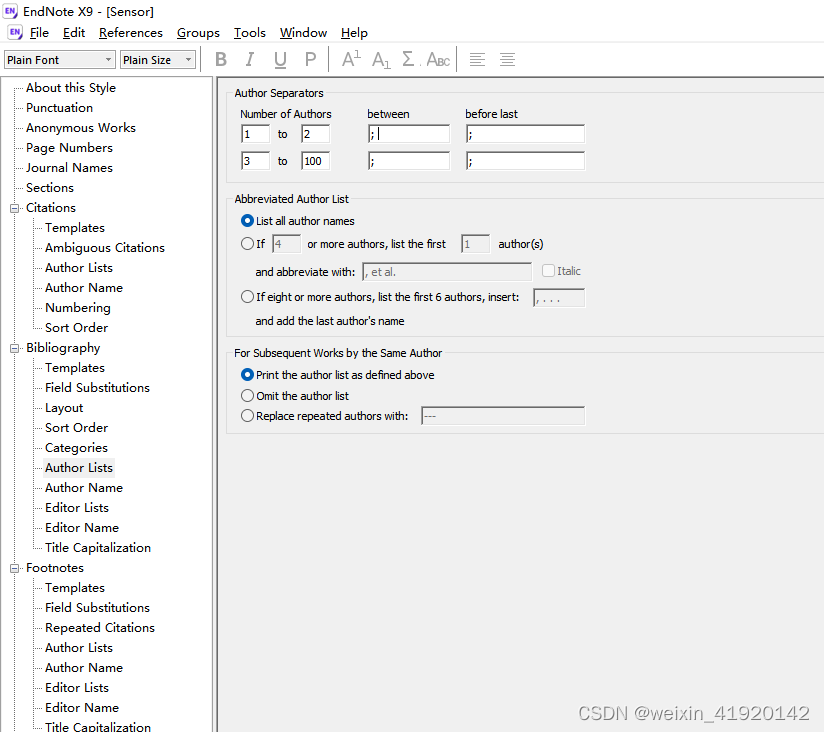Open the Groups menu
This screenshot has height=732, width=824.
pyautogui.click(x=198, y=33)
